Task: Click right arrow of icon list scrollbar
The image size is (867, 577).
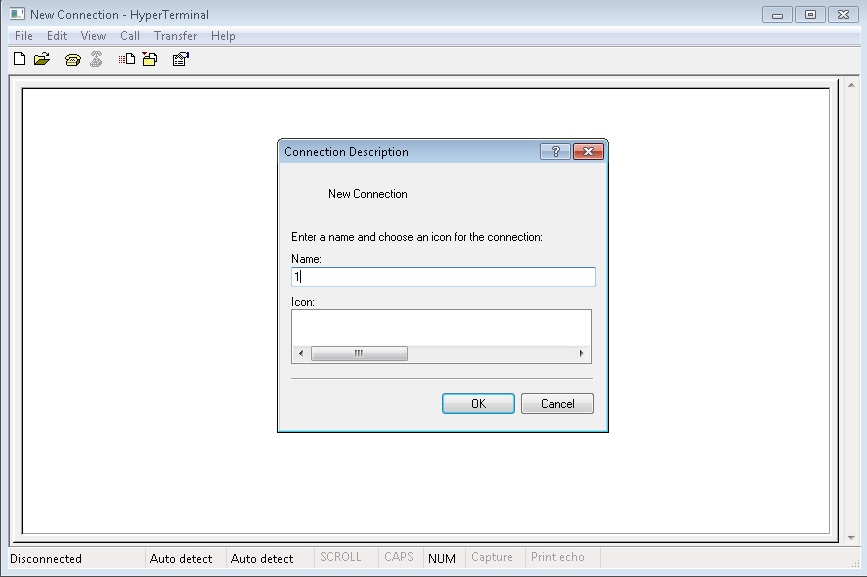Action: pos(583,353)
